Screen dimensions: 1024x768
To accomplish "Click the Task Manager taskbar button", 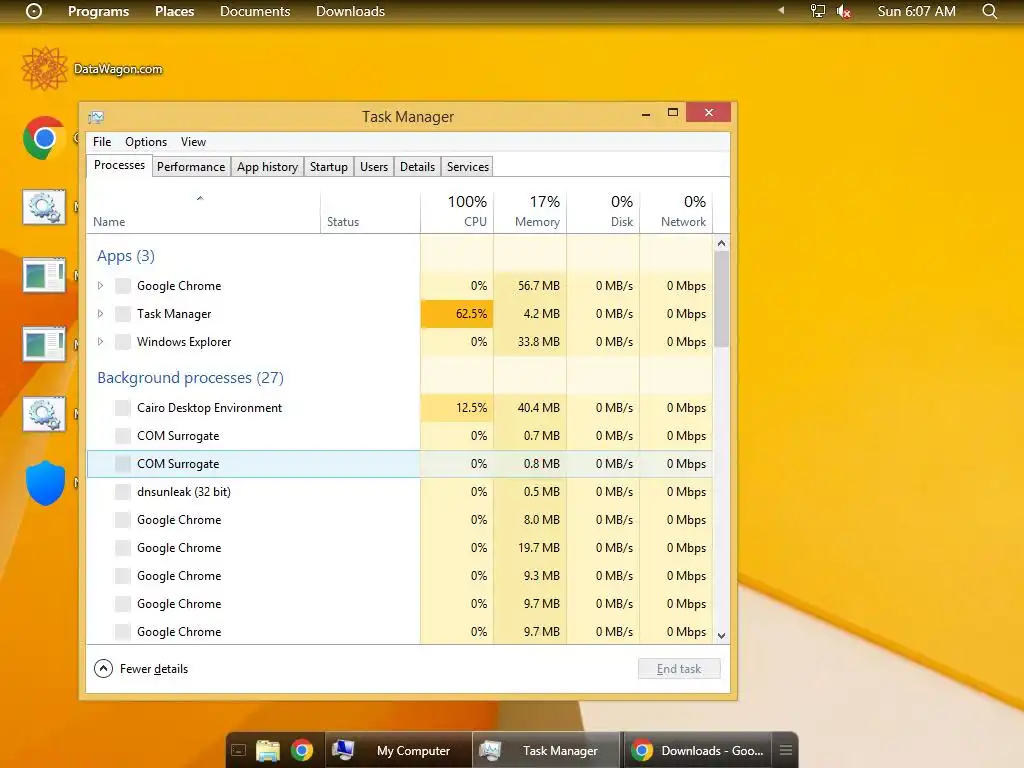I will (546, 750).
